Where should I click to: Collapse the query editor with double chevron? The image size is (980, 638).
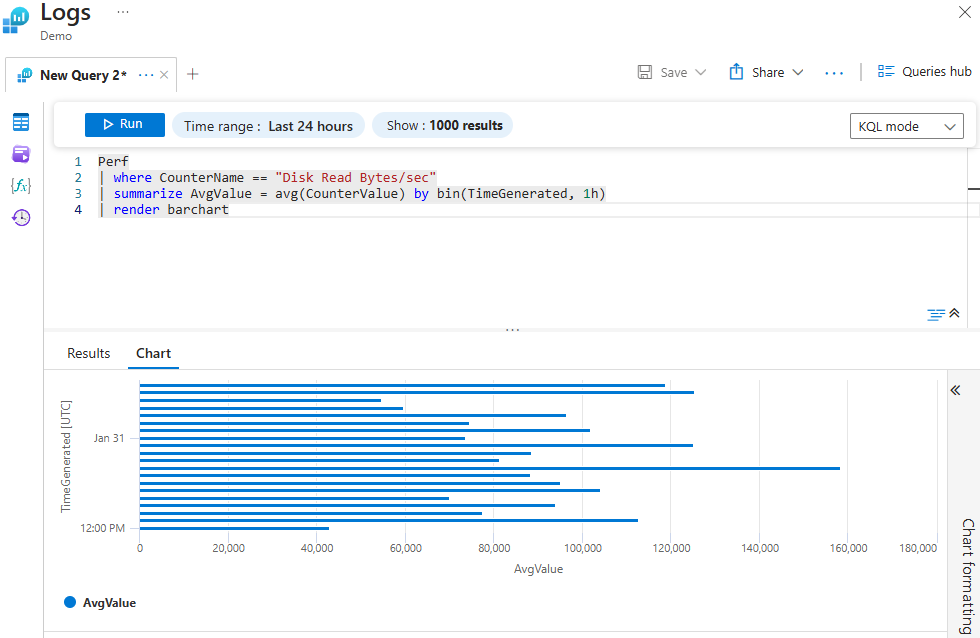pyautogui.click(x=954, y=313)
